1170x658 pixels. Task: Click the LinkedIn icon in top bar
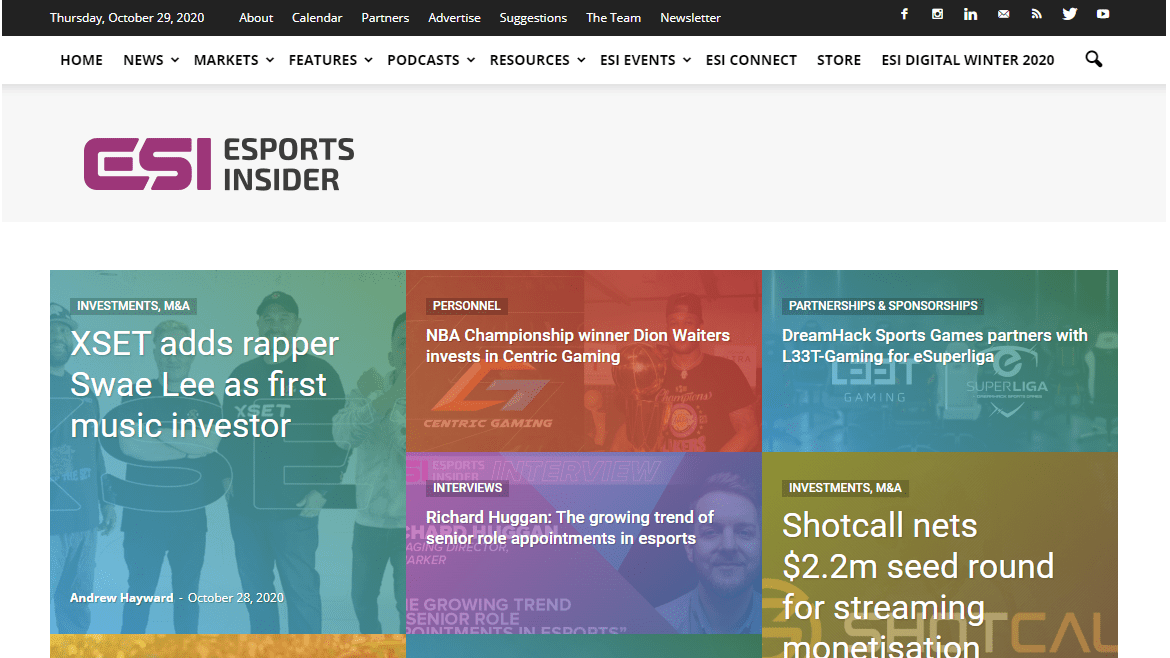tap(970, 15)
